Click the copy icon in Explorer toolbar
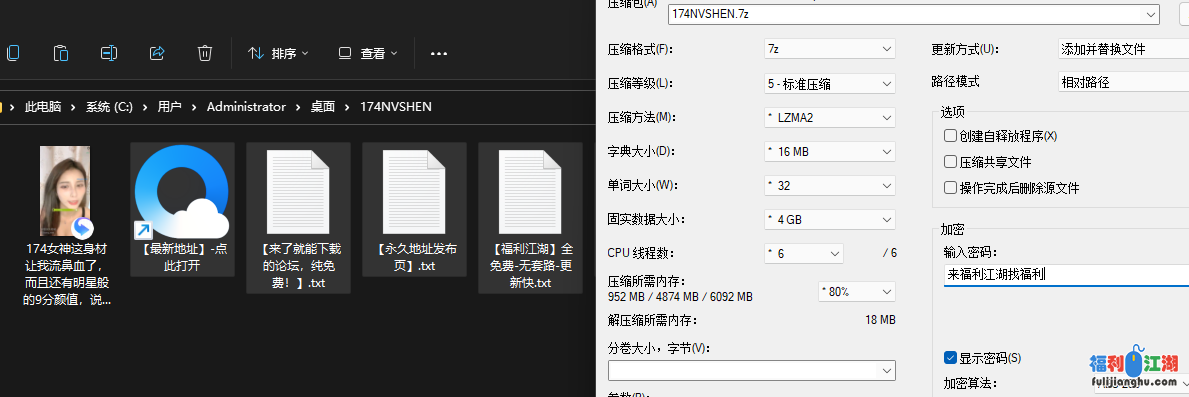Screen dimensions: 1189x397 pos(12,53)
